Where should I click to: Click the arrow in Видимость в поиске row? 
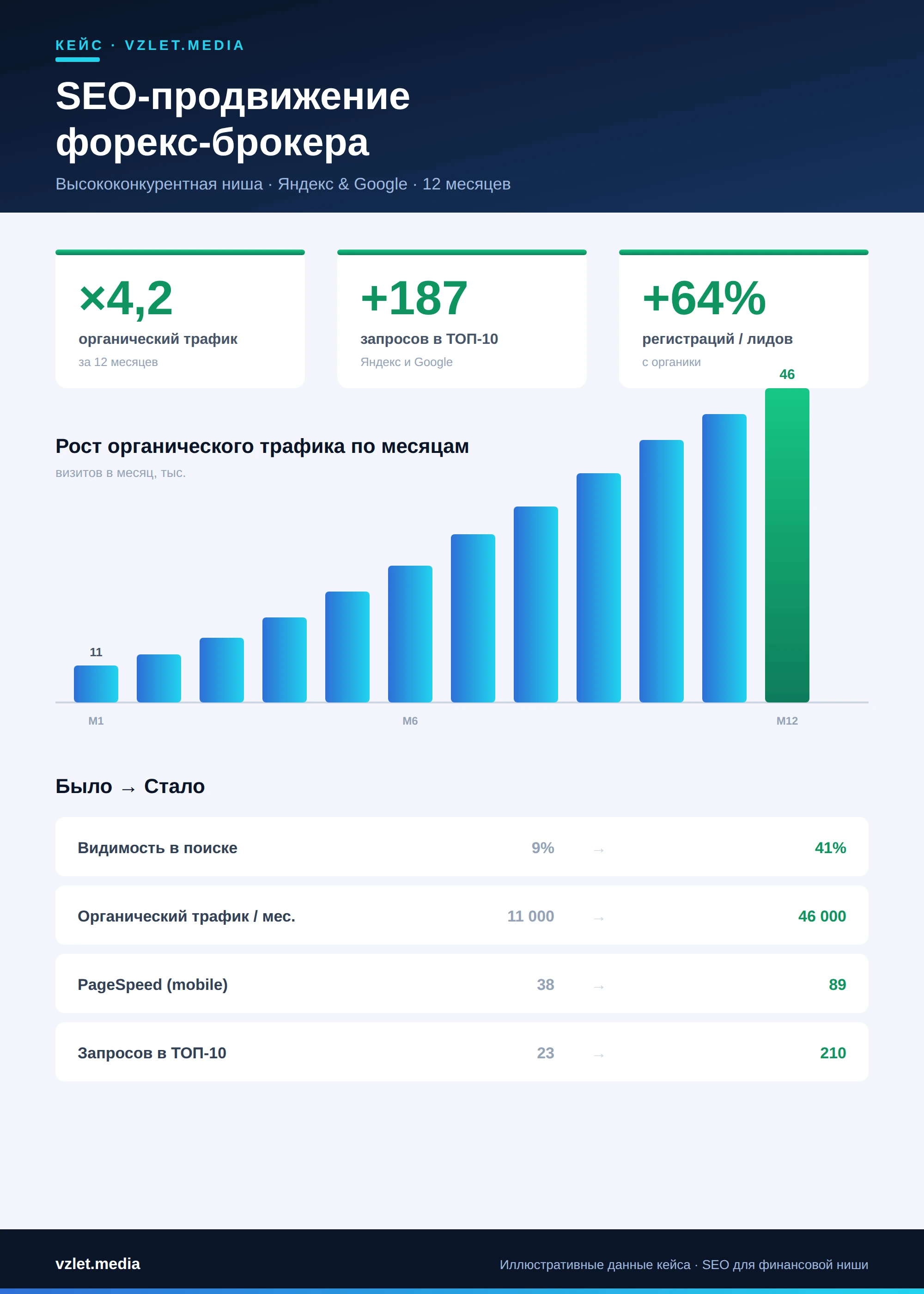click(x=599, y=850)
